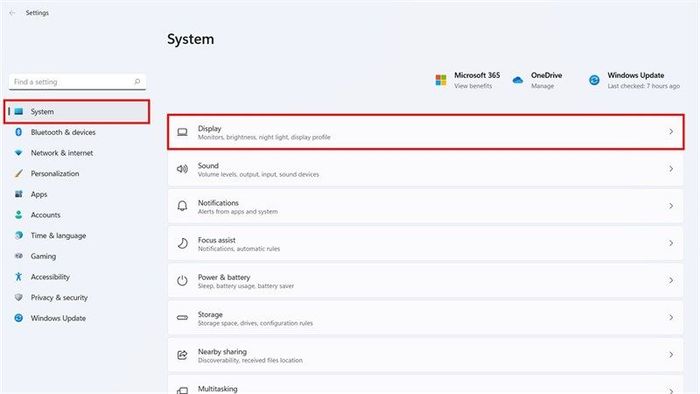This screenshot has height=394, width=700.
Task: Click the Nearby sharing icon
Action: coord(182,355)
